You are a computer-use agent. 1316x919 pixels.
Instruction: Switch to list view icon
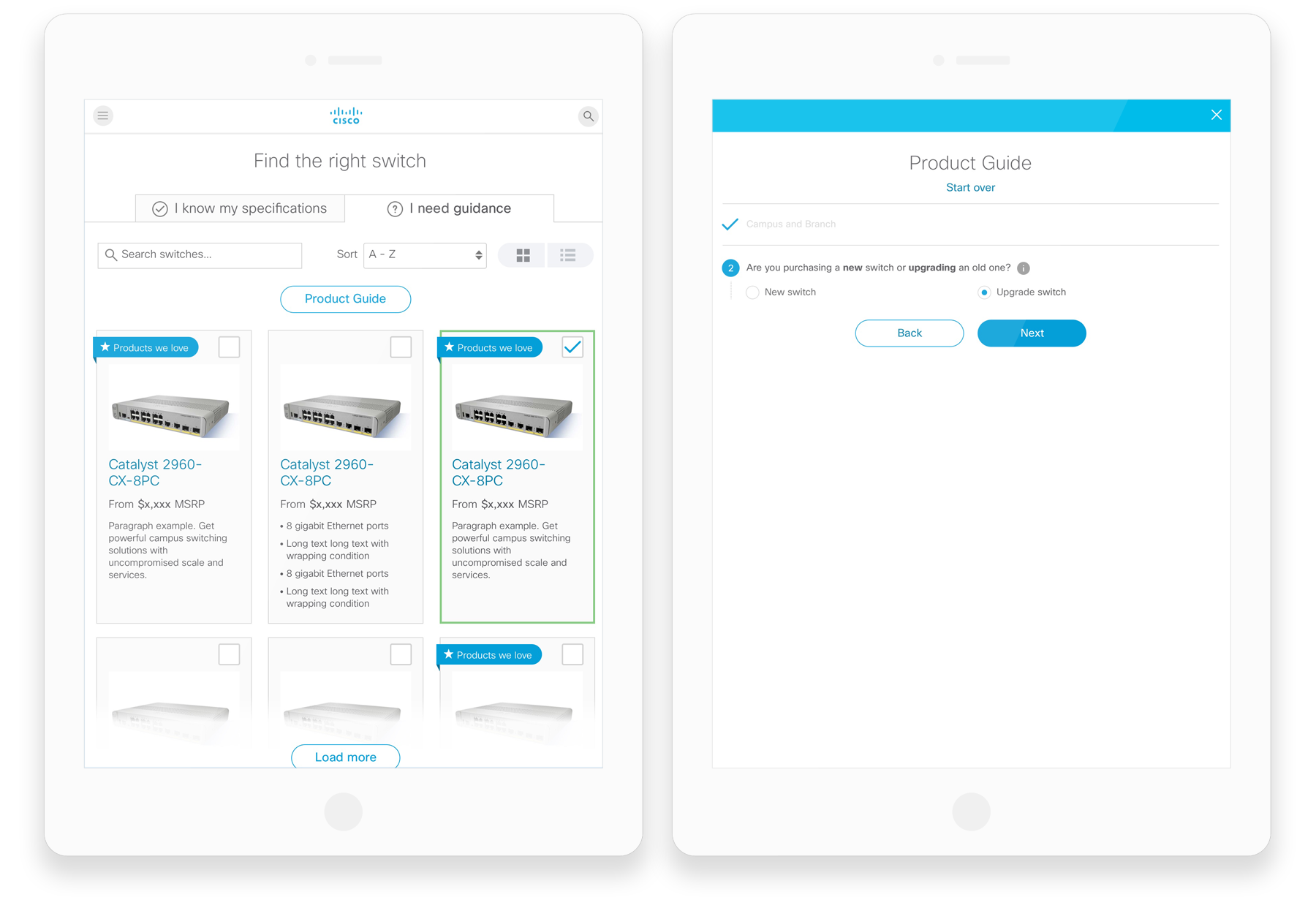[x=569, y=255]
